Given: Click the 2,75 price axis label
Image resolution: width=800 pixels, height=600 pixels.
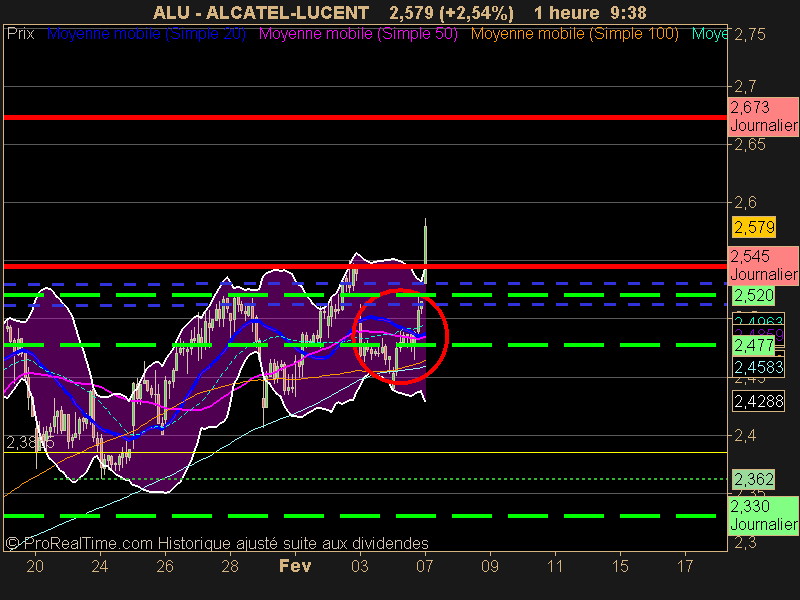Looking at the screenshot, I should pos(749,35).
